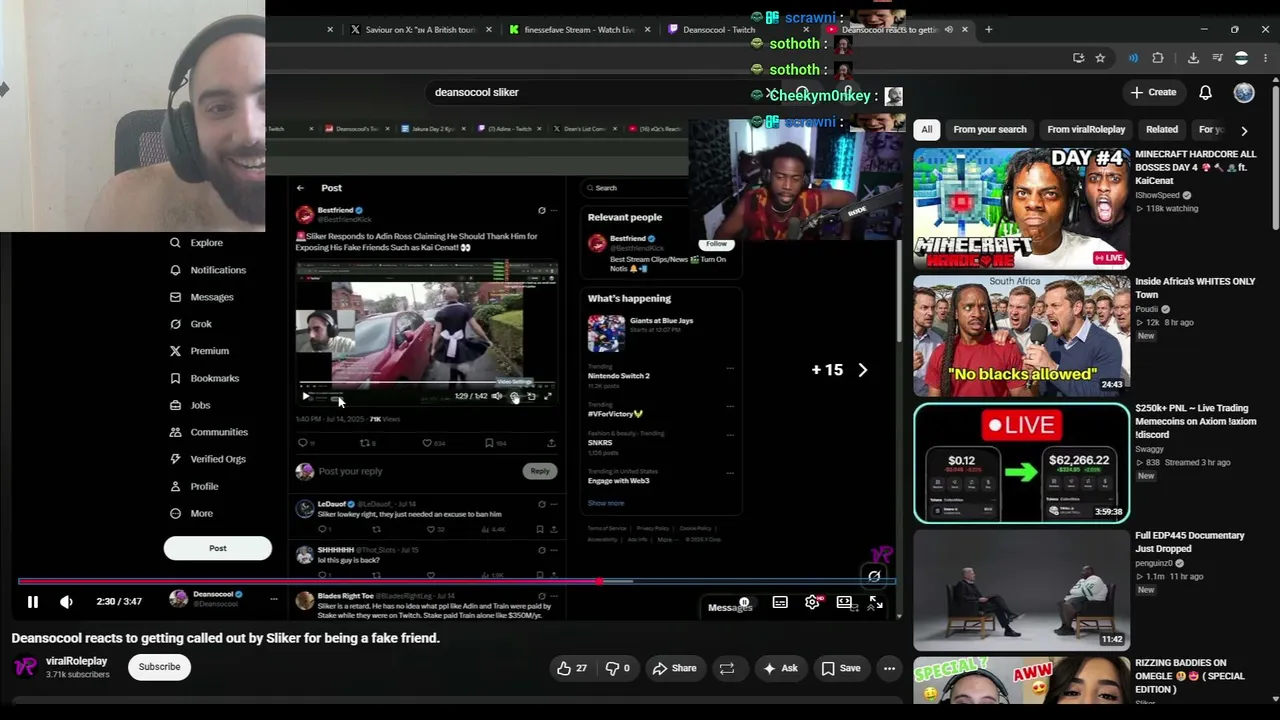Open Chrome downloads
Viewport: 1280px width, 720px height.
click(x=1193, y=58)
